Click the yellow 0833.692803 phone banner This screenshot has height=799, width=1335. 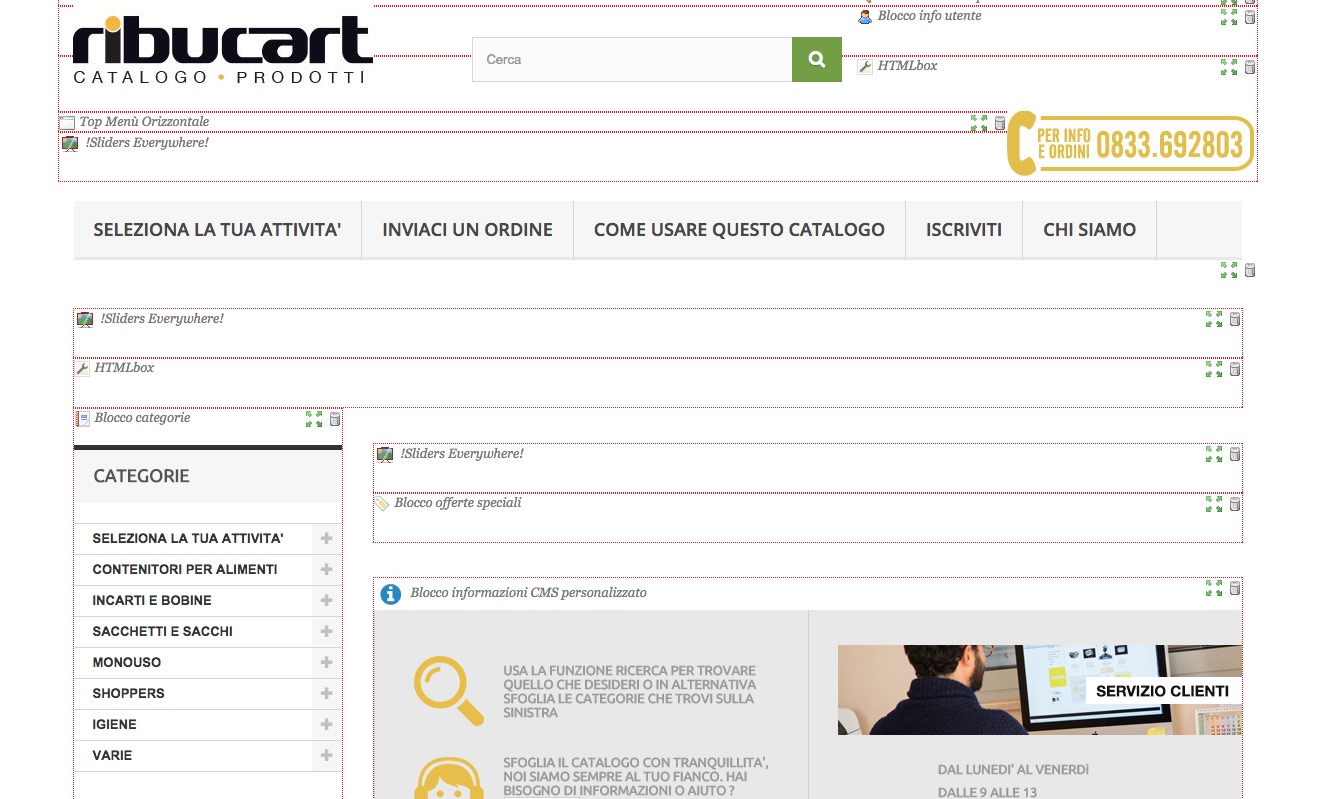(1130, 145)
